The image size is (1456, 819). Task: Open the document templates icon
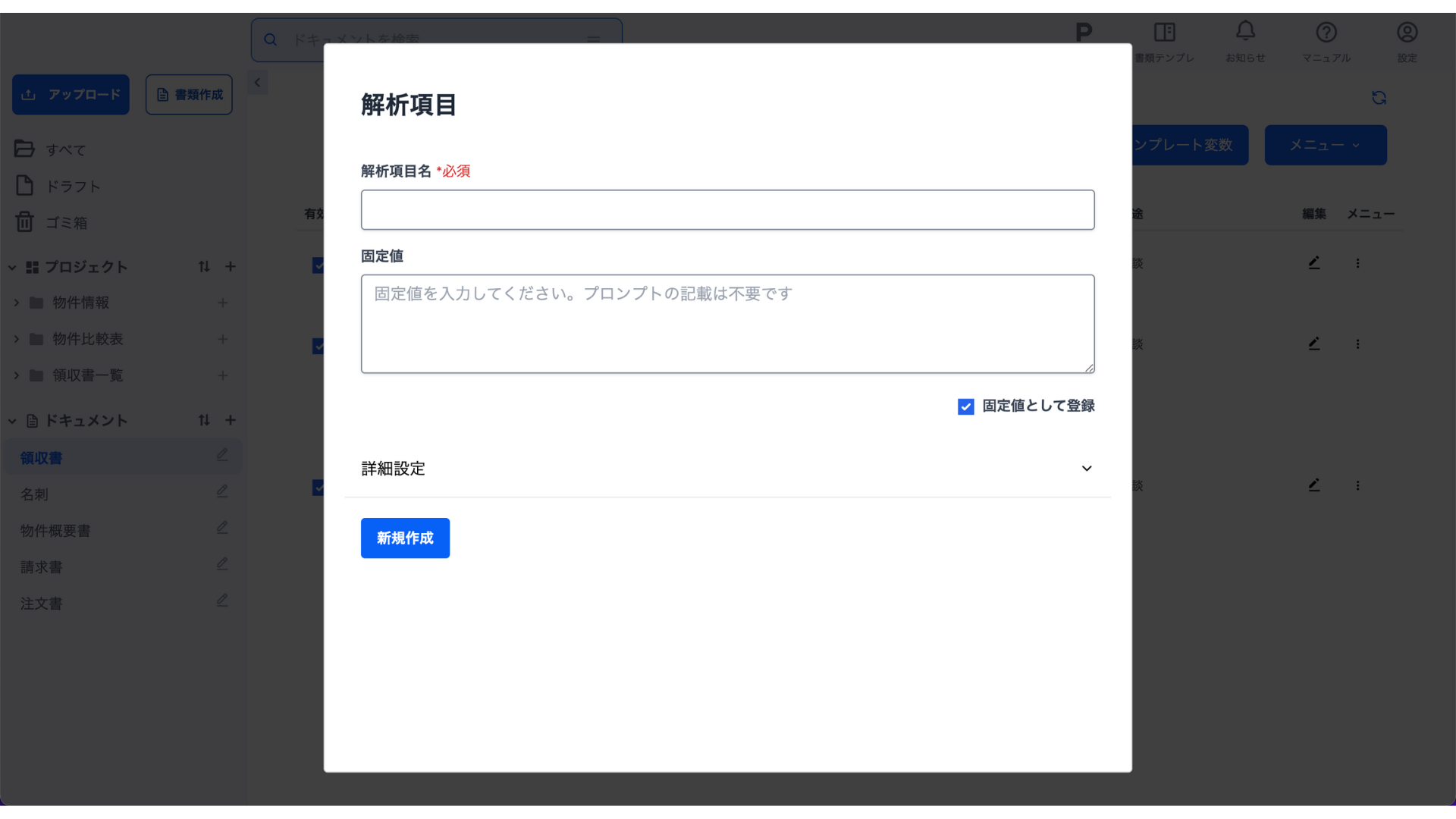pos(1164,33)
